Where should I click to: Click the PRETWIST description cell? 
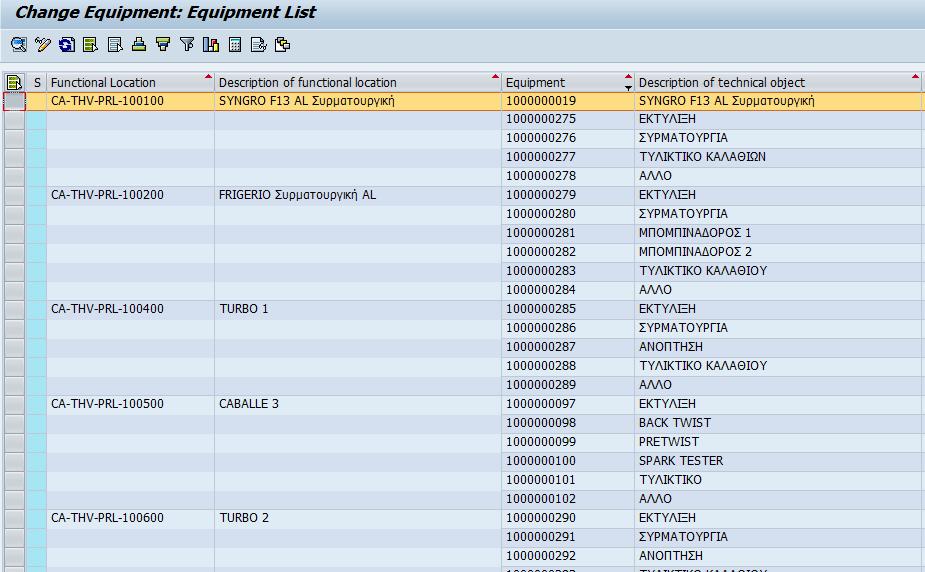tap(778, 442)
